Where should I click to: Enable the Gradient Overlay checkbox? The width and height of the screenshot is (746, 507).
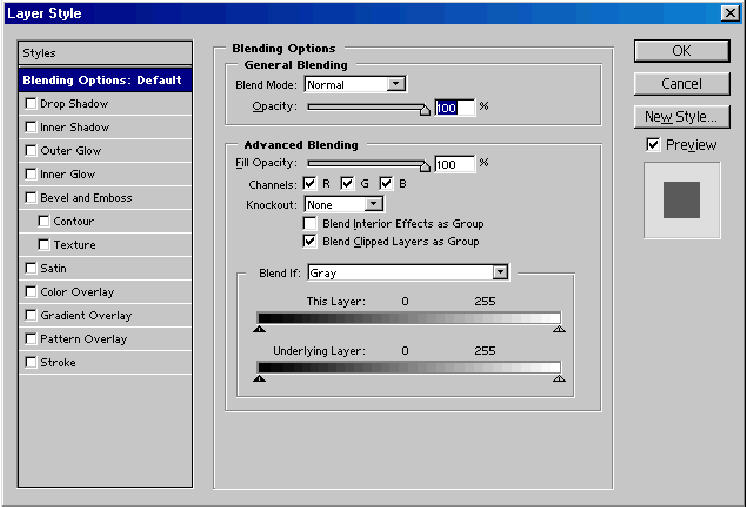tap(31, 315)
